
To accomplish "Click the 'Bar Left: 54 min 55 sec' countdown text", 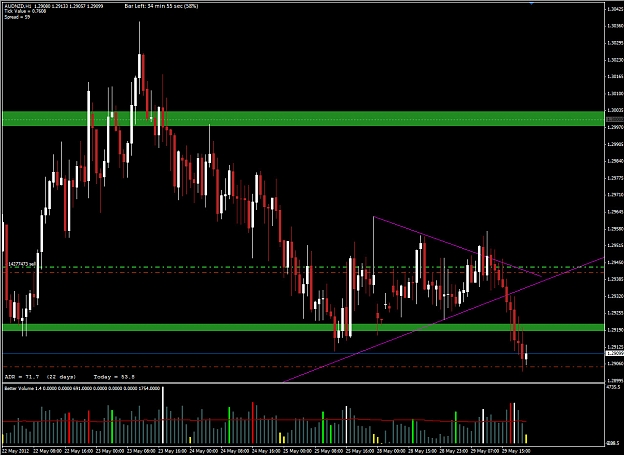I will [x=153, y=6].
